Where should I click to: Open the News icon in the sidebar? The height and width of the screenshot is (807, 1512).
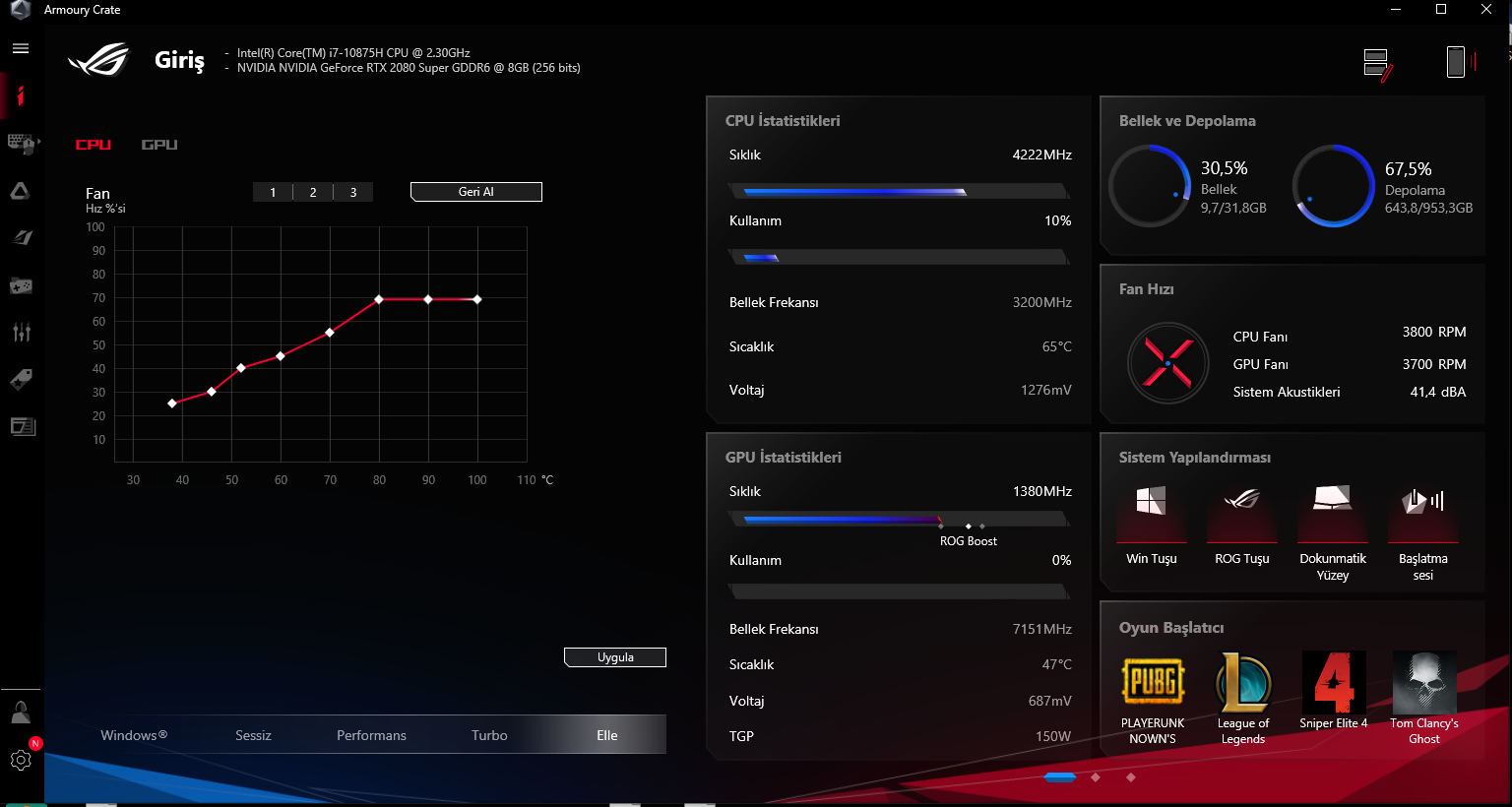pos(21,426)
